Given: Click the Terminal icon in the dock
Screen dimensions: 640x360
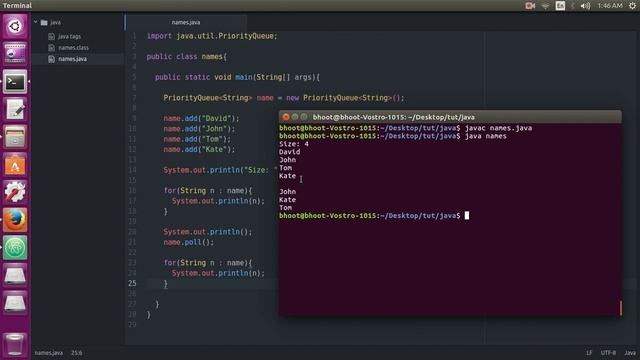Looking at the screenshot, I should tap(15, 82).
